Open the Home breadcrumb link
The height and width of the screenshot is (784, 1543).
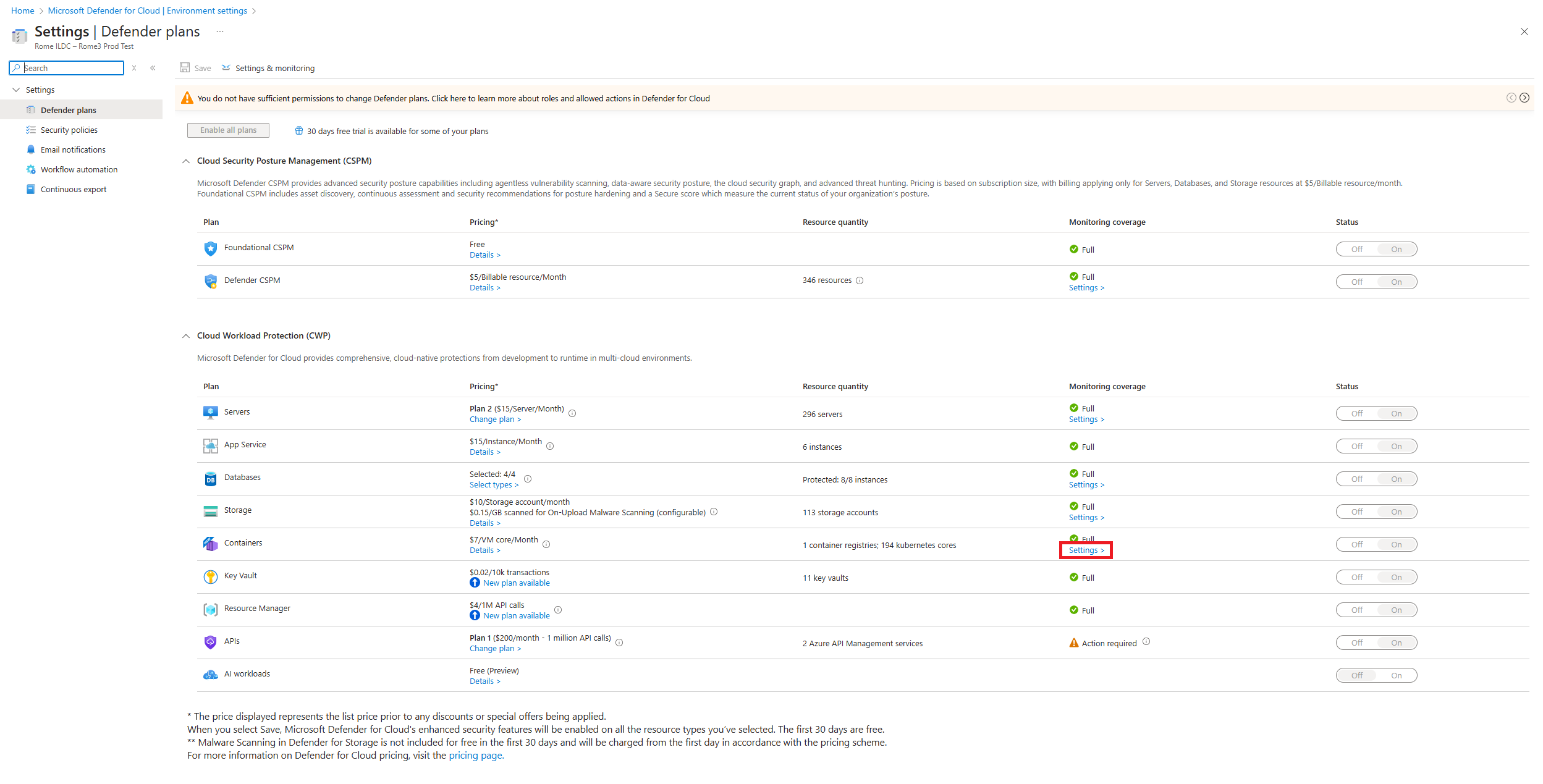(23, 11)
